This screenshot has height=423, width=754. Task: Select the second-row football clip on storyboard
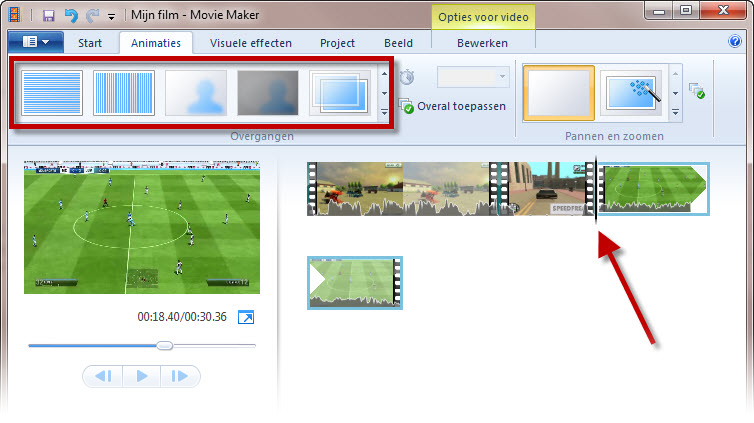click(x=354, y=281)
